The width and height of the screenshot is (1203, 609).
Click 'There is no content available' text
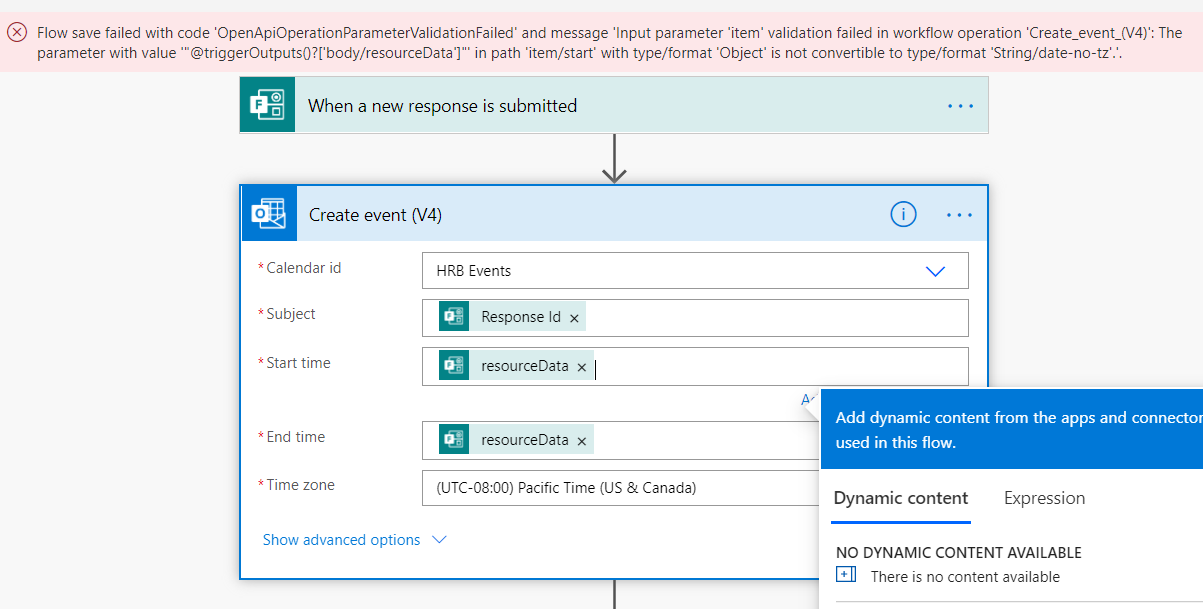pyautogui.click(x=965, y=576)
